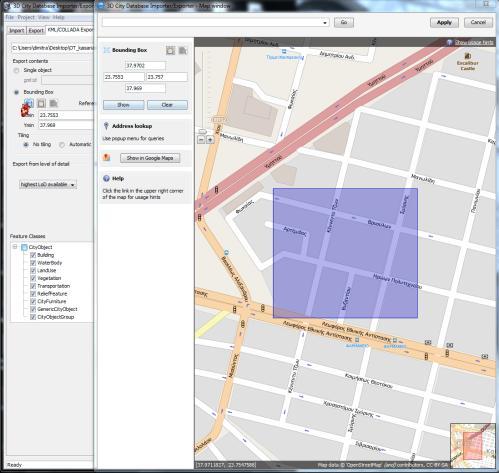The image size is (499, 473).
Task: Toggle the Building feature class checkbox
Action: pos(33,255)
